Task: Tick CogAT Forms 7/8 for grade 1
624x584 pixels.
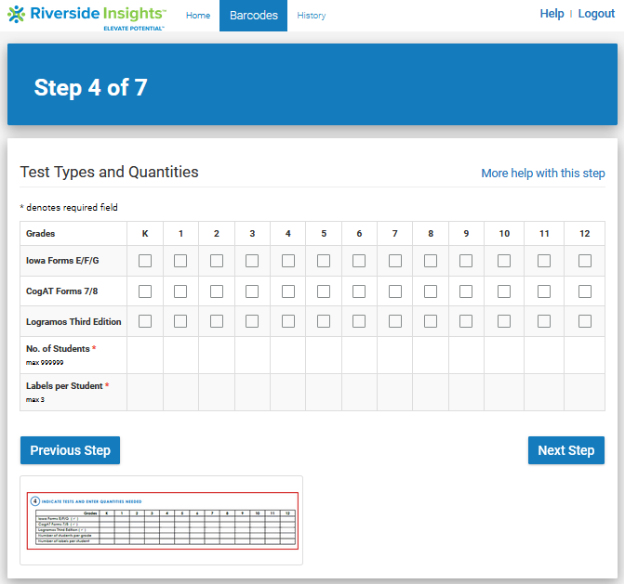Action: coord(180,291)
